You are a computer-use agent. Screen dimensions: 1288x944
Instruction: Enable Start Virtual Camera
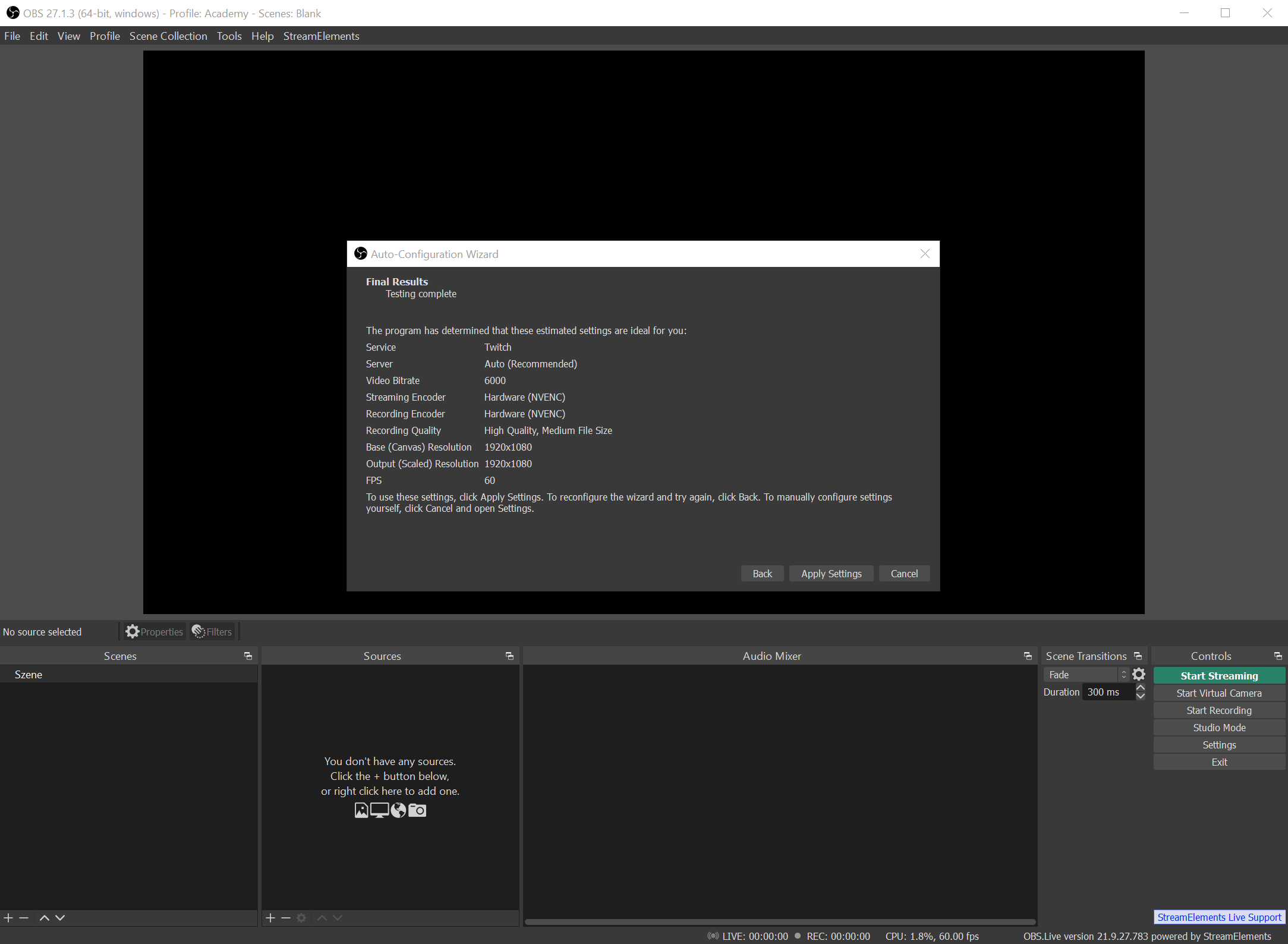pyautogui.click(x=1219, y=693)
